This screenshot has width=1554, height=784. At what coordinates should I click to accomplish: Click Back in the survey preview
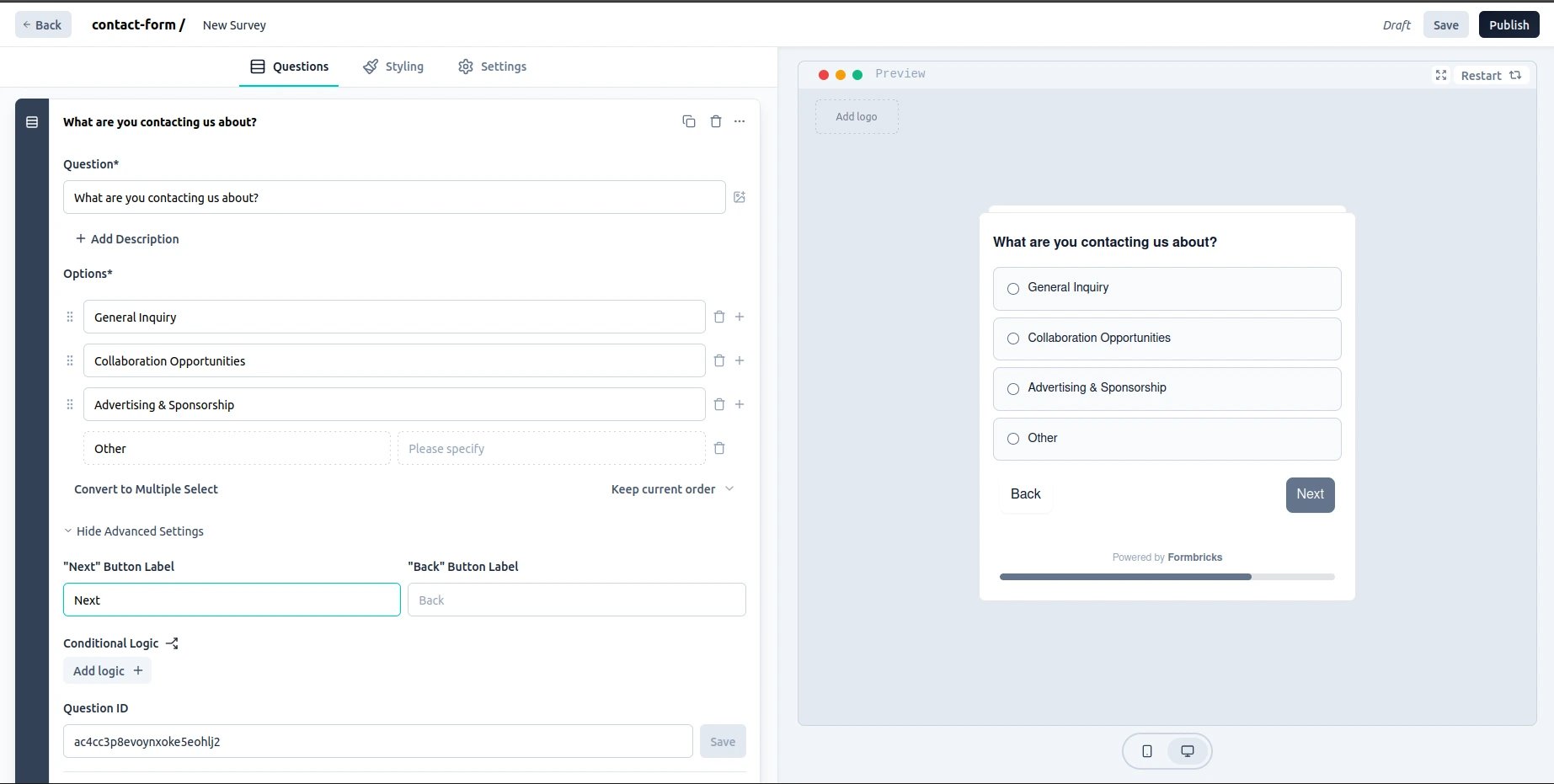click(x=1026, y=494)
